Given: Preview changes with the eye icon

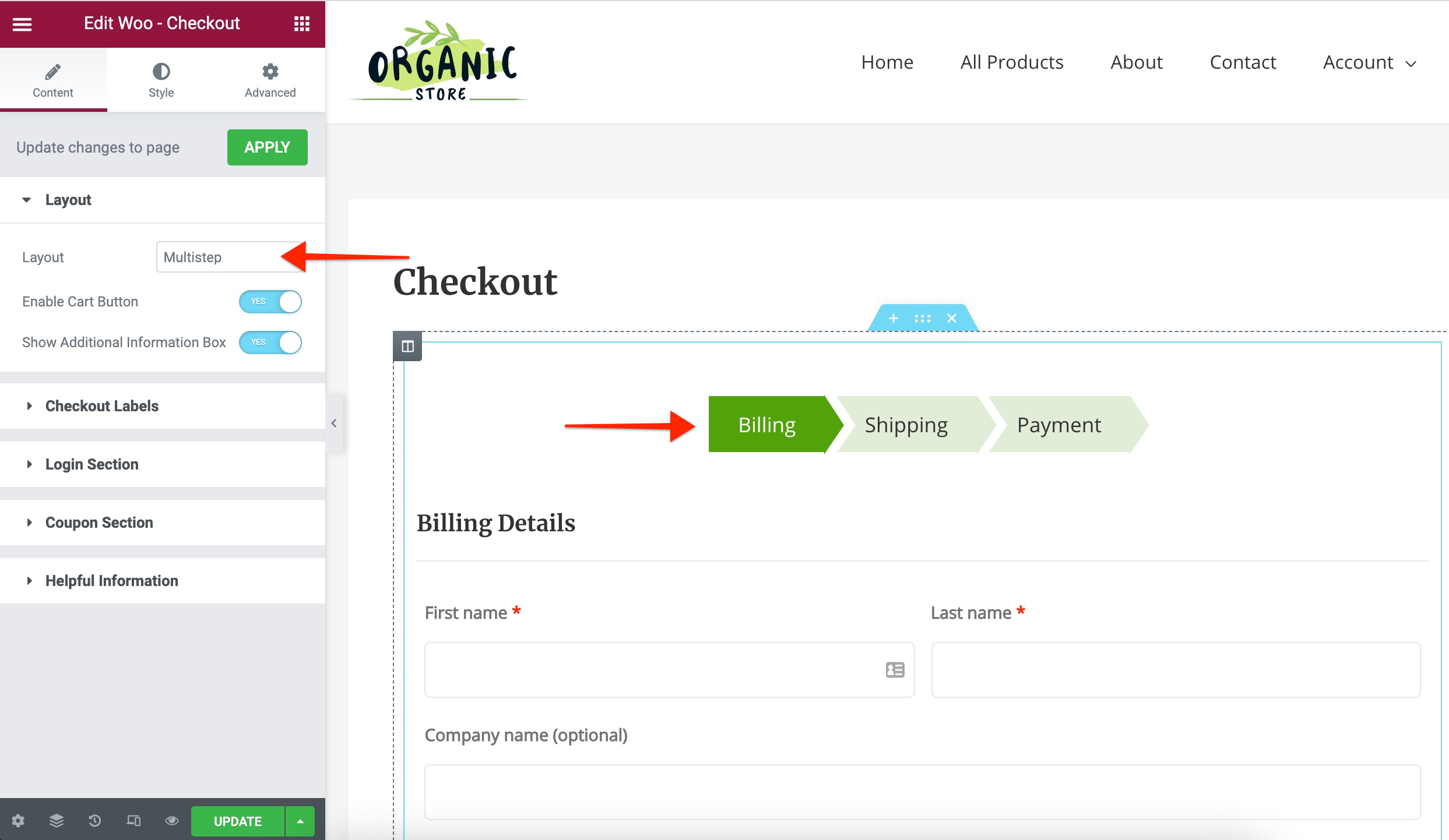Looking at the screenshot, I should (x=171, y=821).
